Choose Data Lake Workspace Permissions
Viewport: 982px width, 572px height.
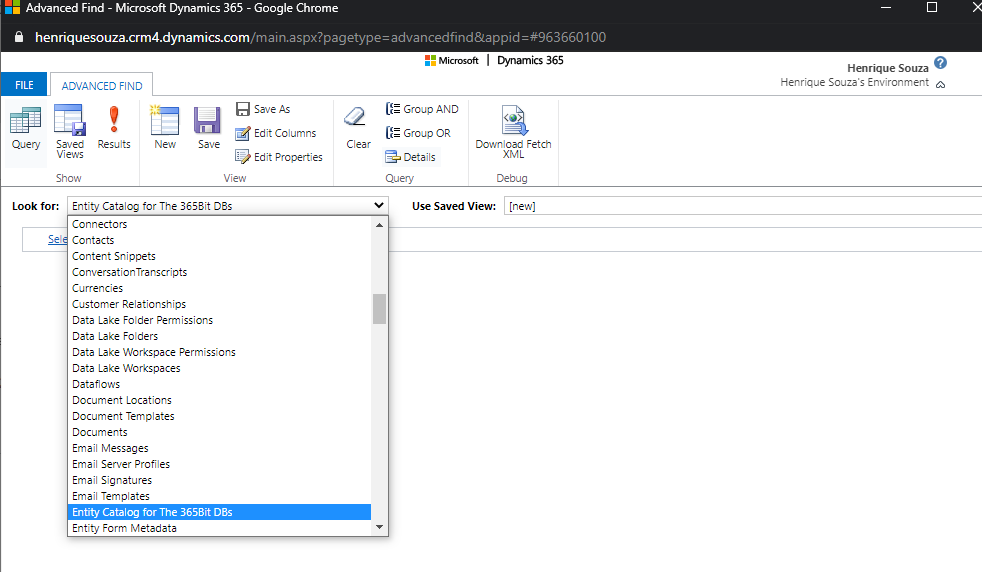tap(219, 352)
